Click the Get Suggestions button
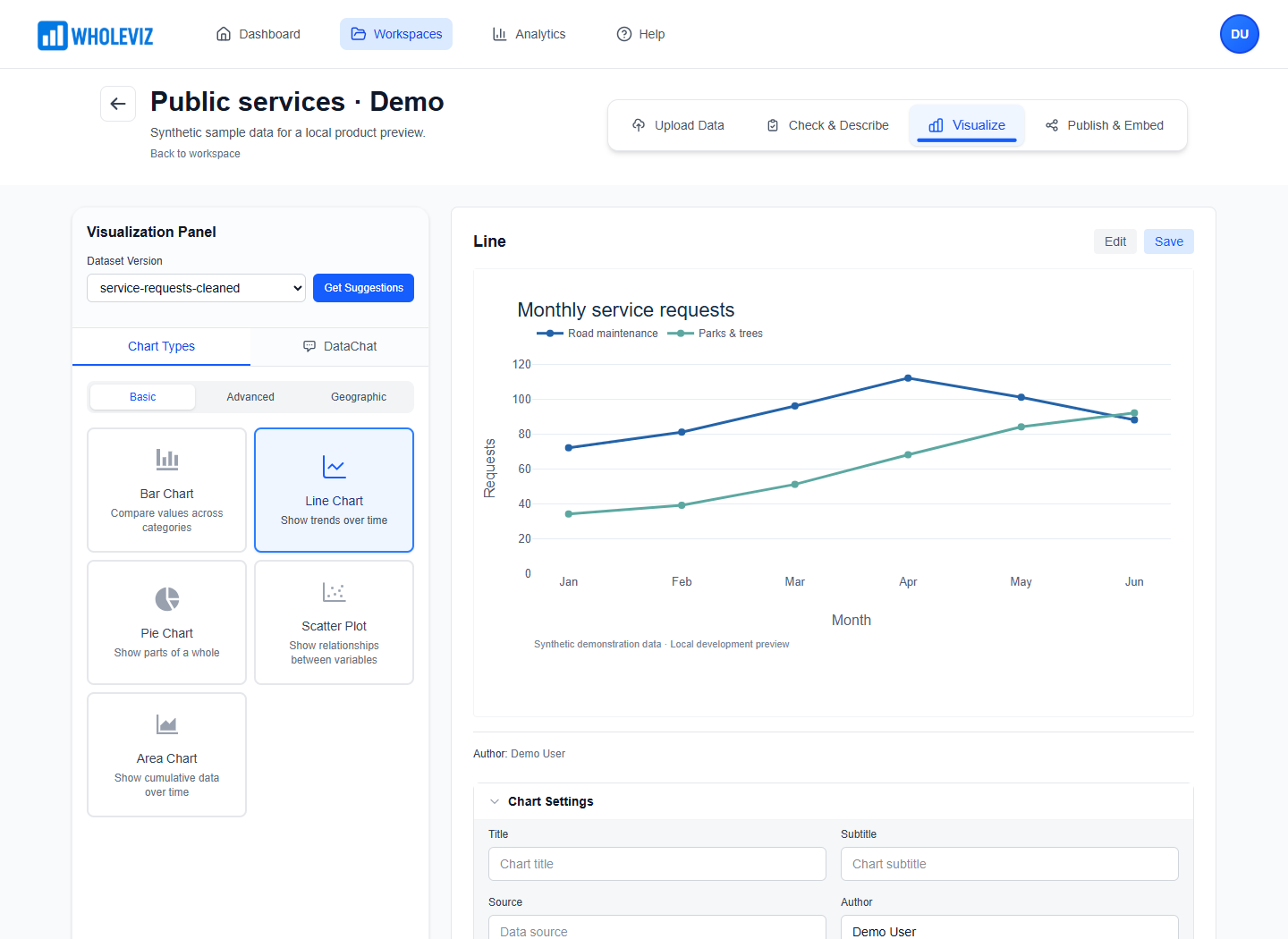 point(363,288)
